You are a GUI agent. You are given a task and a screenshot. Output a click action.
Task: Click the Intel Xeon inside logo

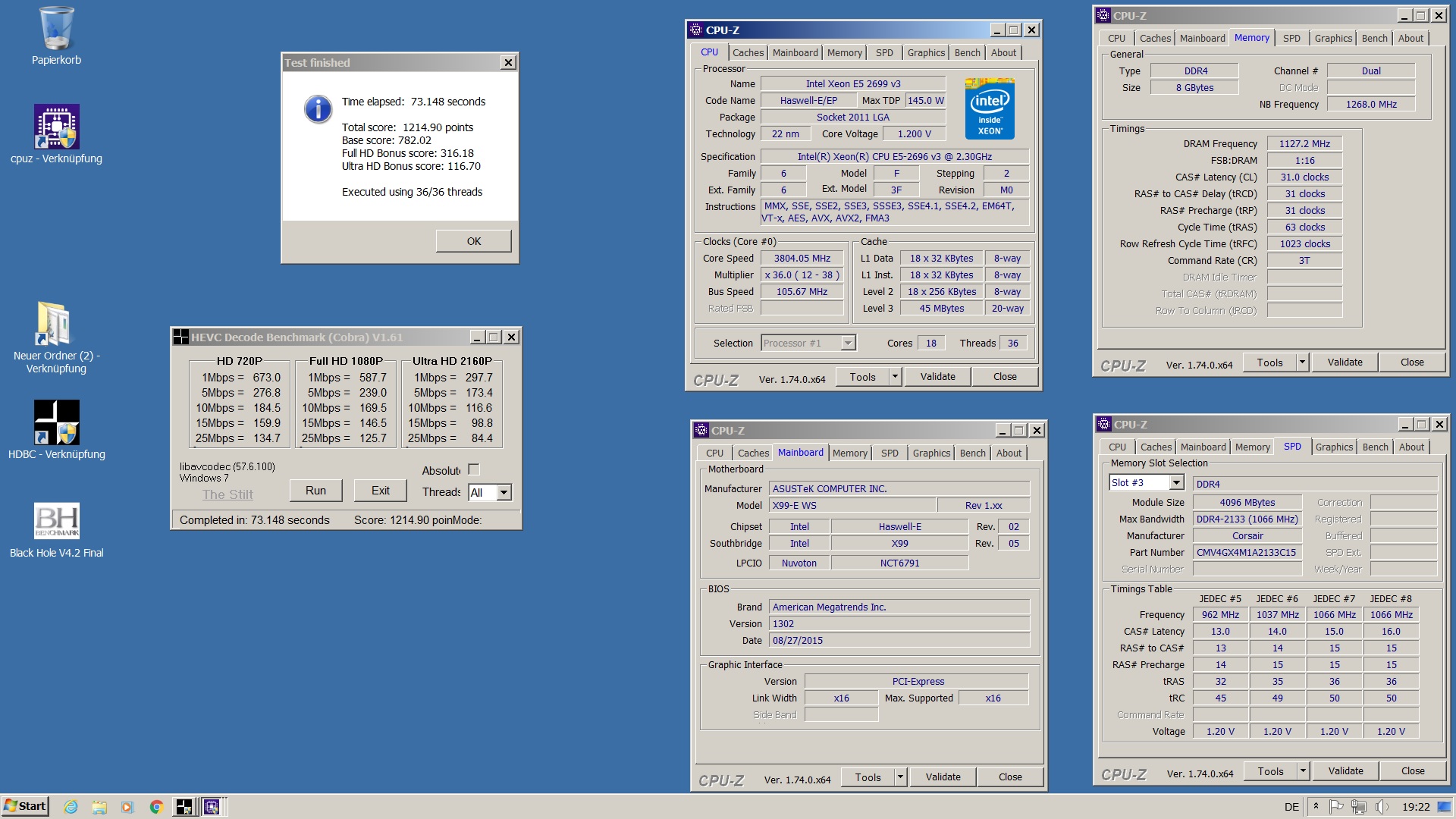tap(990, 108)
